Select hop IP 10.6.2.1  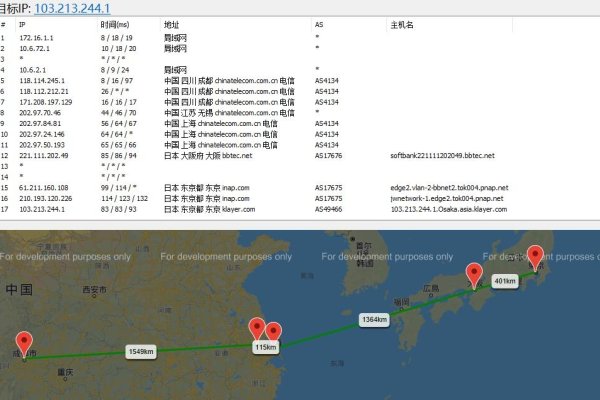pyautogui.click(x=33, y=70)
